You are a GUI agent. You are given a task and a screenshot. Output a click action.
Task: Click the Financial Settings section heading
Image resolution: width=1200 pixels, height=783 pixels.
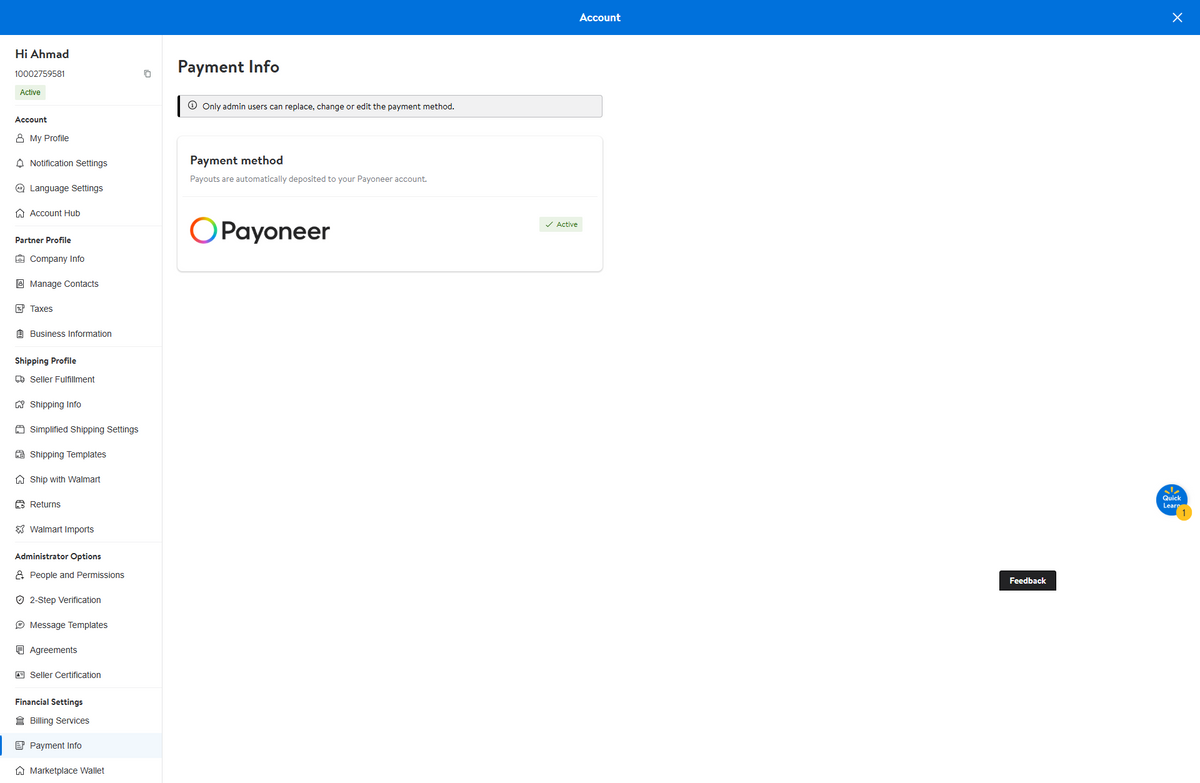pyautogui.click(x=49, y=702)
